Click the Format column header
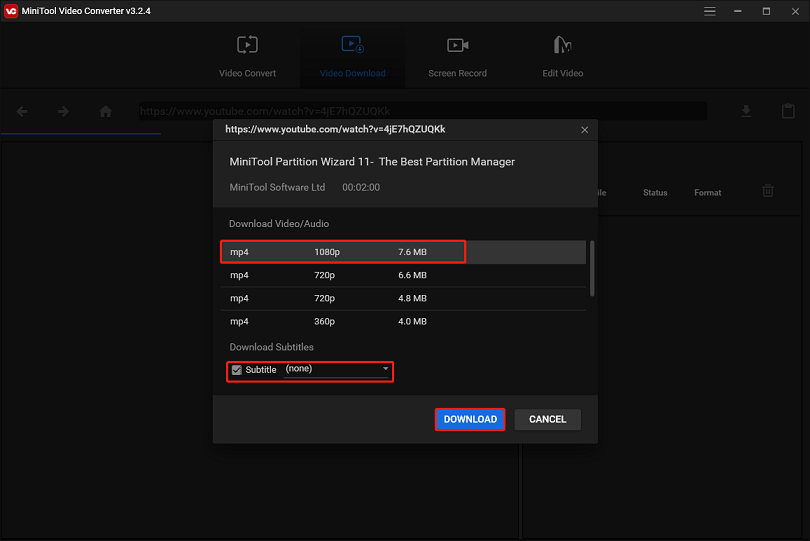 (x=707, y=193)
